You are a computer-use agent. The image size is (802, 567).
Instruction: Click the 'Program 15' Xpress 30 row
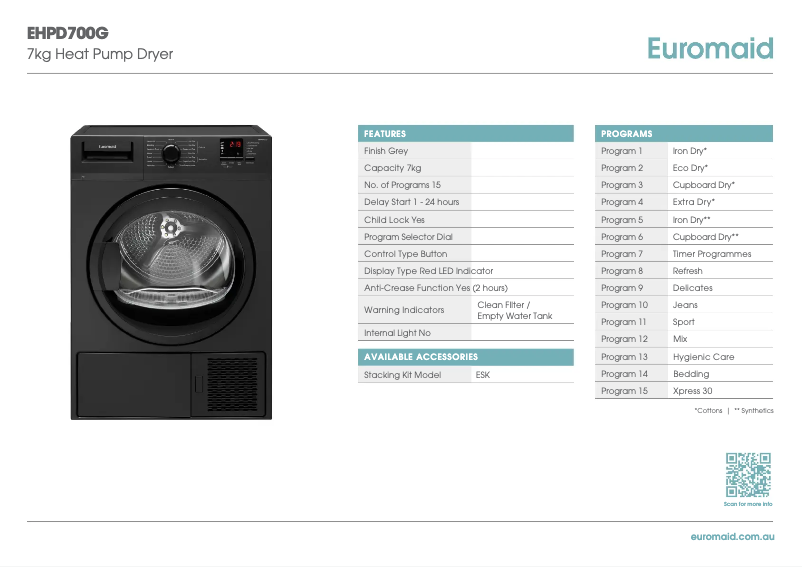point(684,391)
